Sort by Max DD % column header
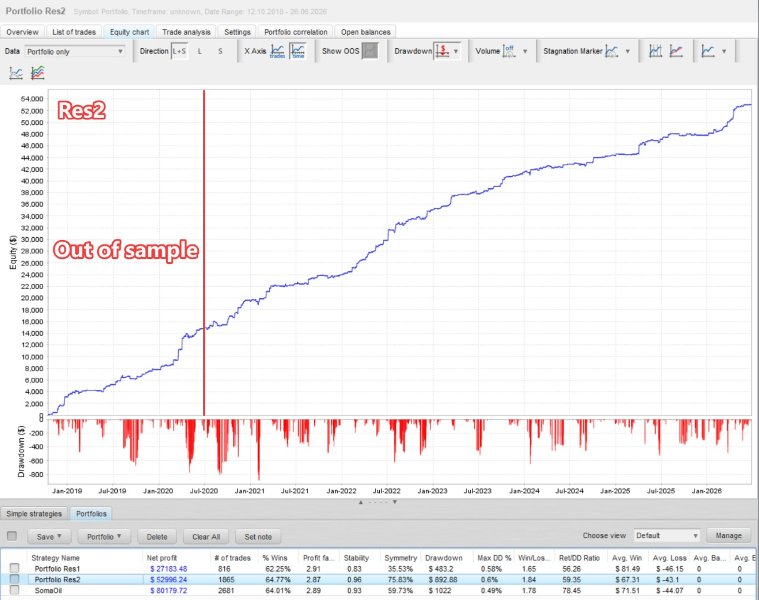This screenshot has height=600, width=759. tap(494, 558)
